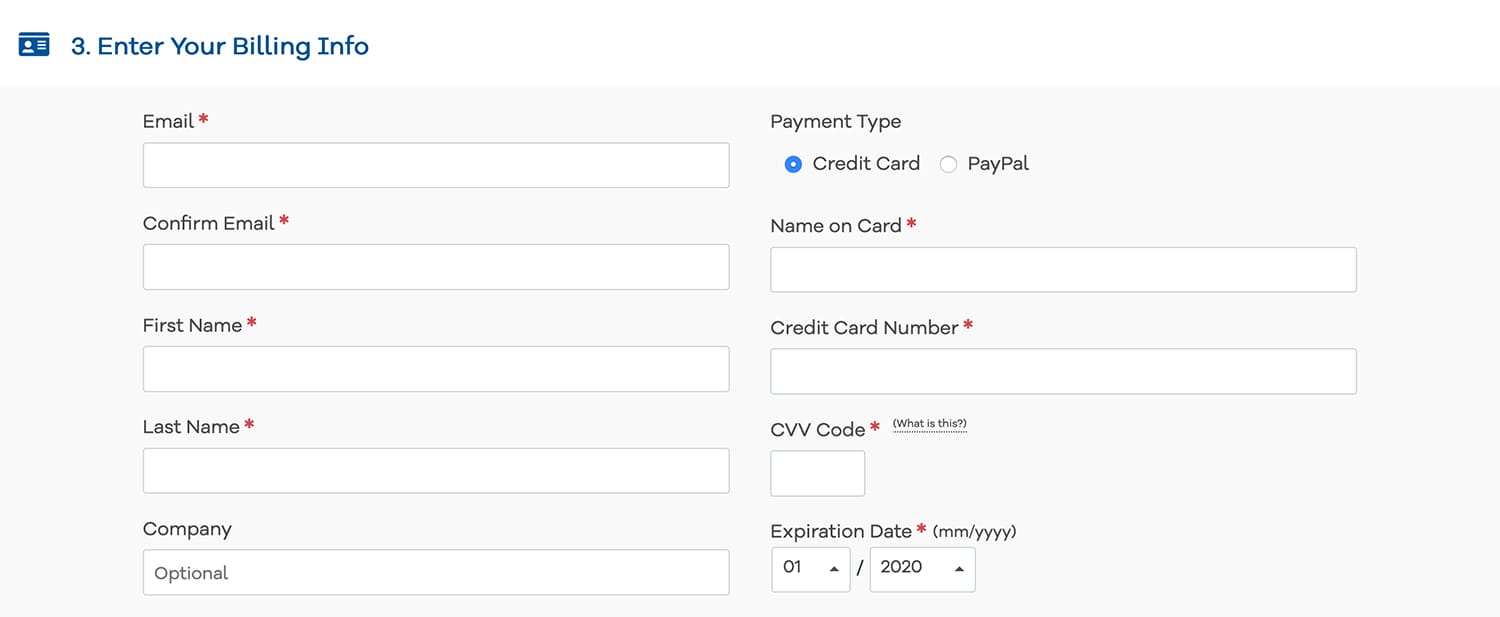Click the Credit Card radio label text
Image resolution: width=1500 pixels, height=617 pixels.
(866, 164)
